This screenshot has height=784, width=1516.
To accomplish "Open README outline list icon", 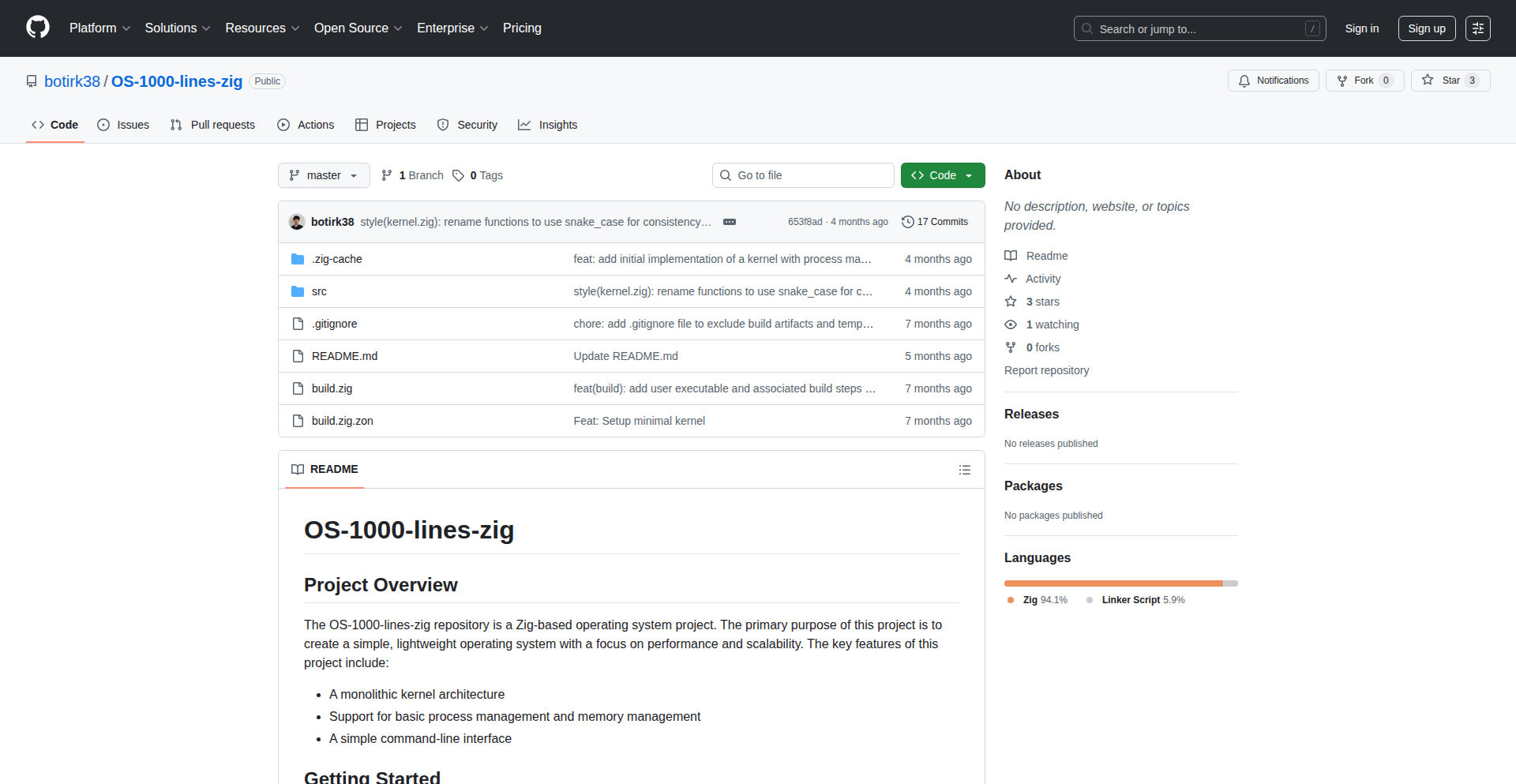I will coord(965,470).
